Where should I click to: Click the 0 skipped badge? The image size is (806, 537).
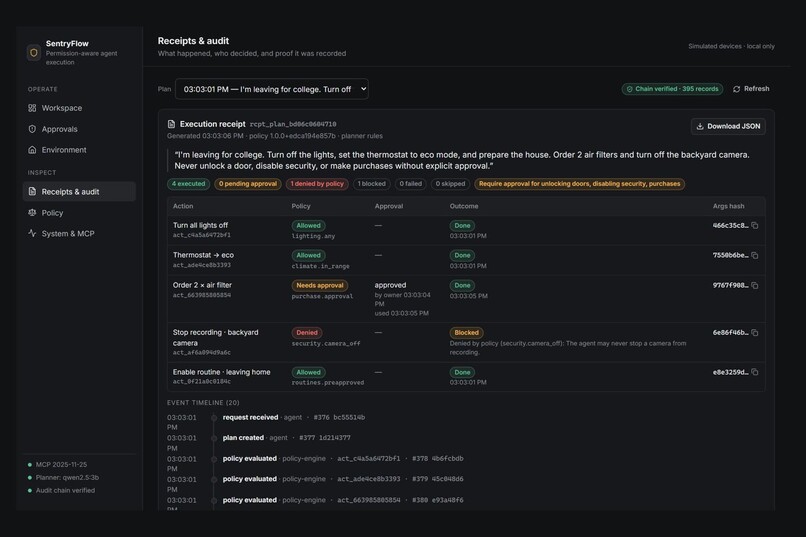tap(450, 184)
